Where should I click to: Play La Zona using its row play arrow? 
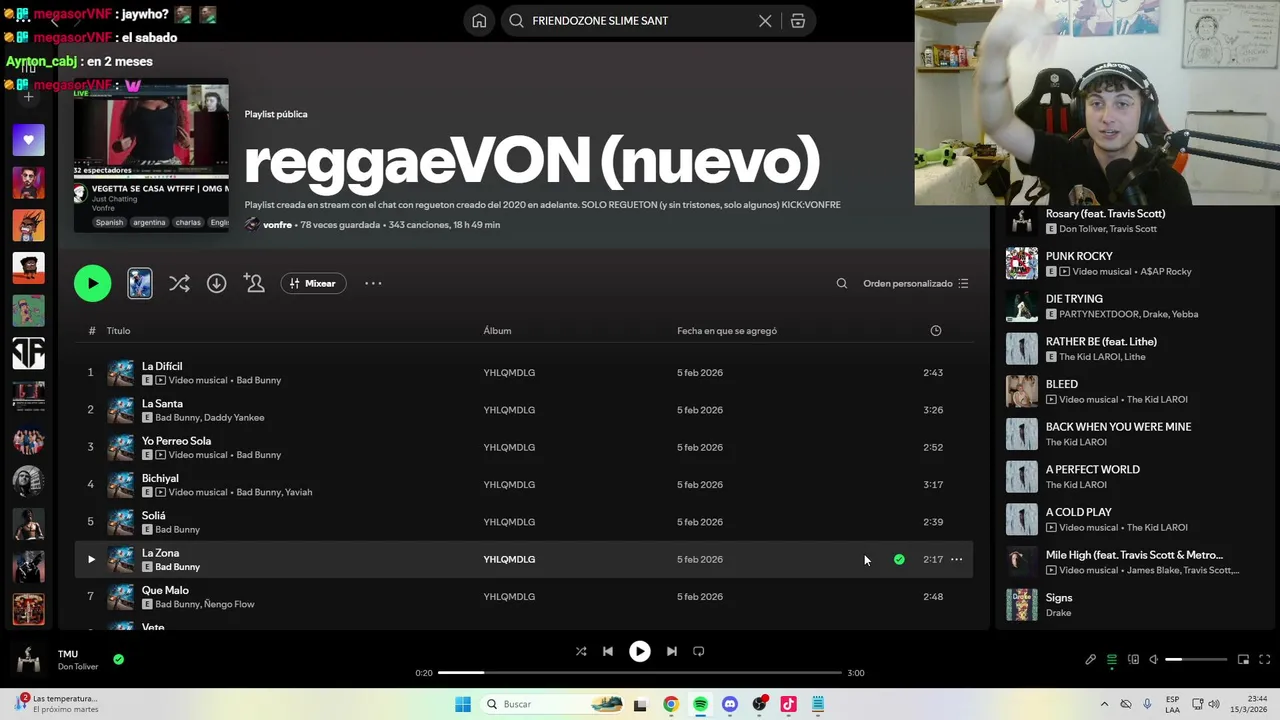[91, 560]
